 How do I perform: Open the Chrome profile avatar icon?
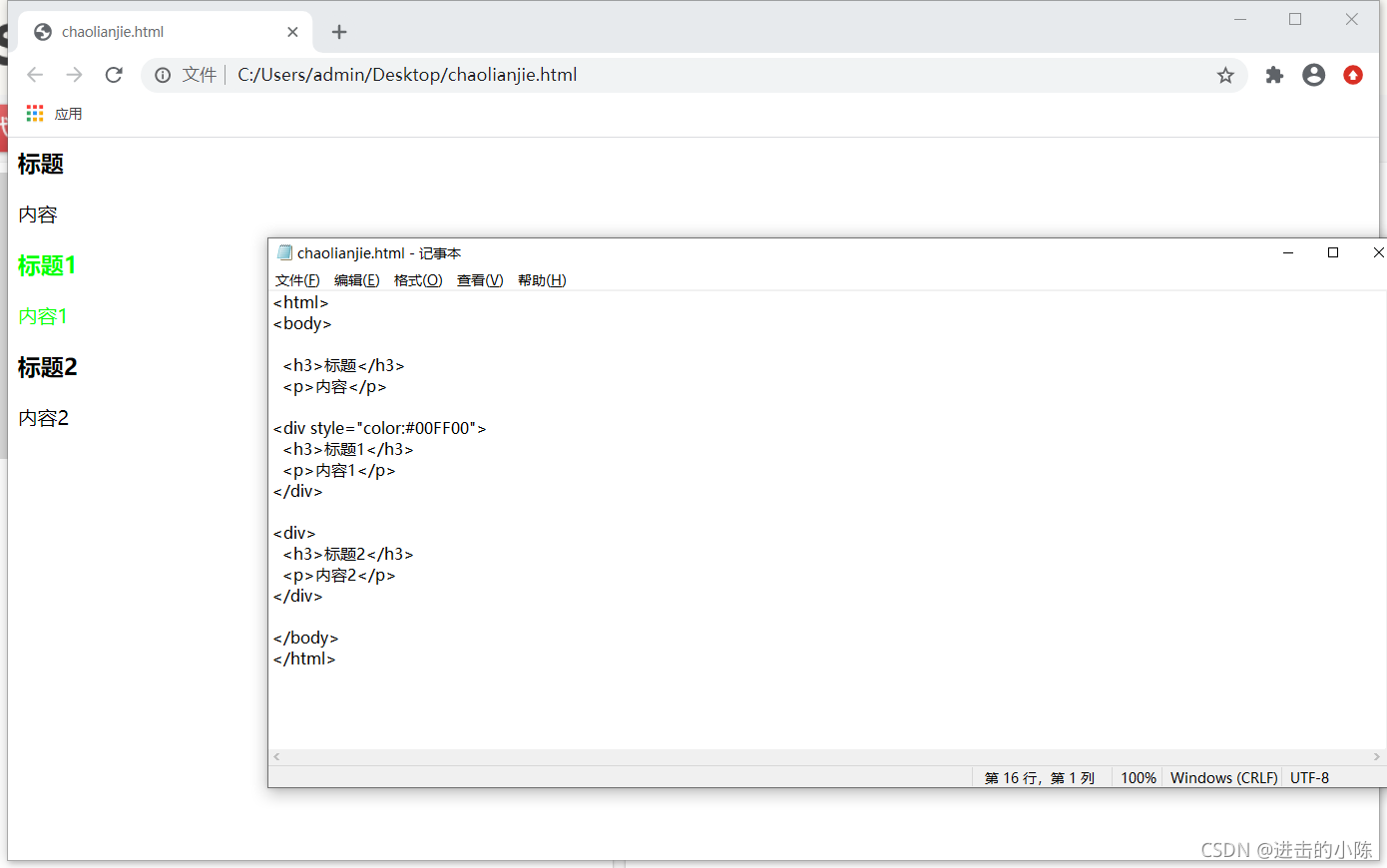[1314, 75]
